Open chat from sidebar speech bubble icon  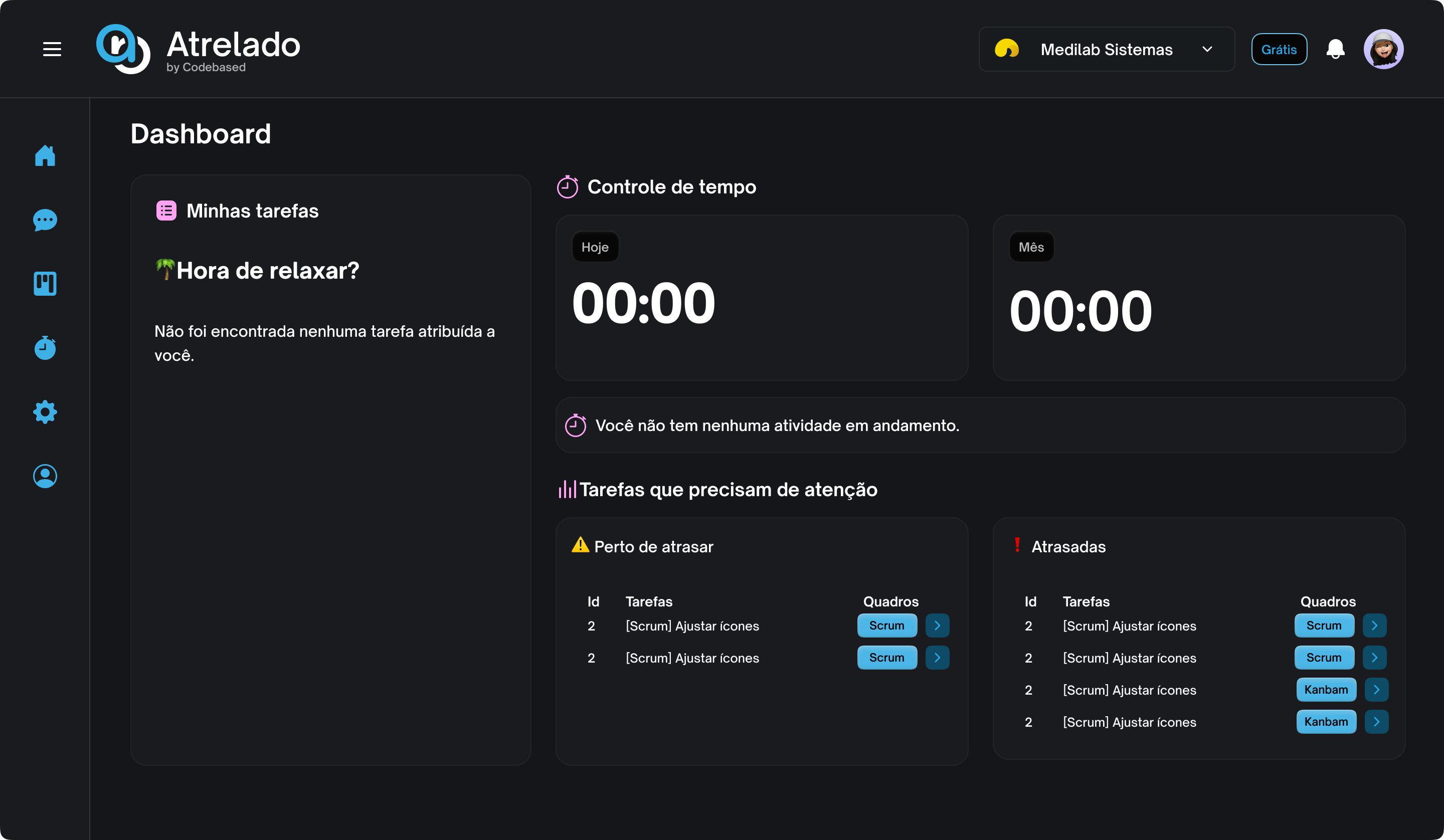(45, 220)
